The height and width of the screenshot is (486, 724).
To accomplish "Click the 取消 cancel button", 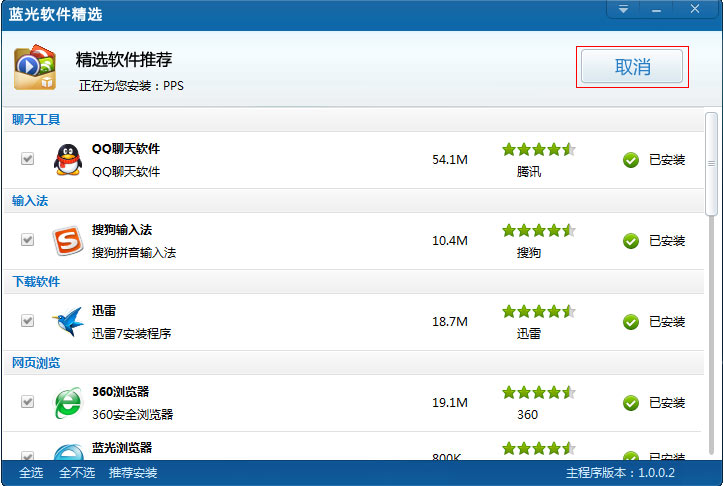I will 632,67.
